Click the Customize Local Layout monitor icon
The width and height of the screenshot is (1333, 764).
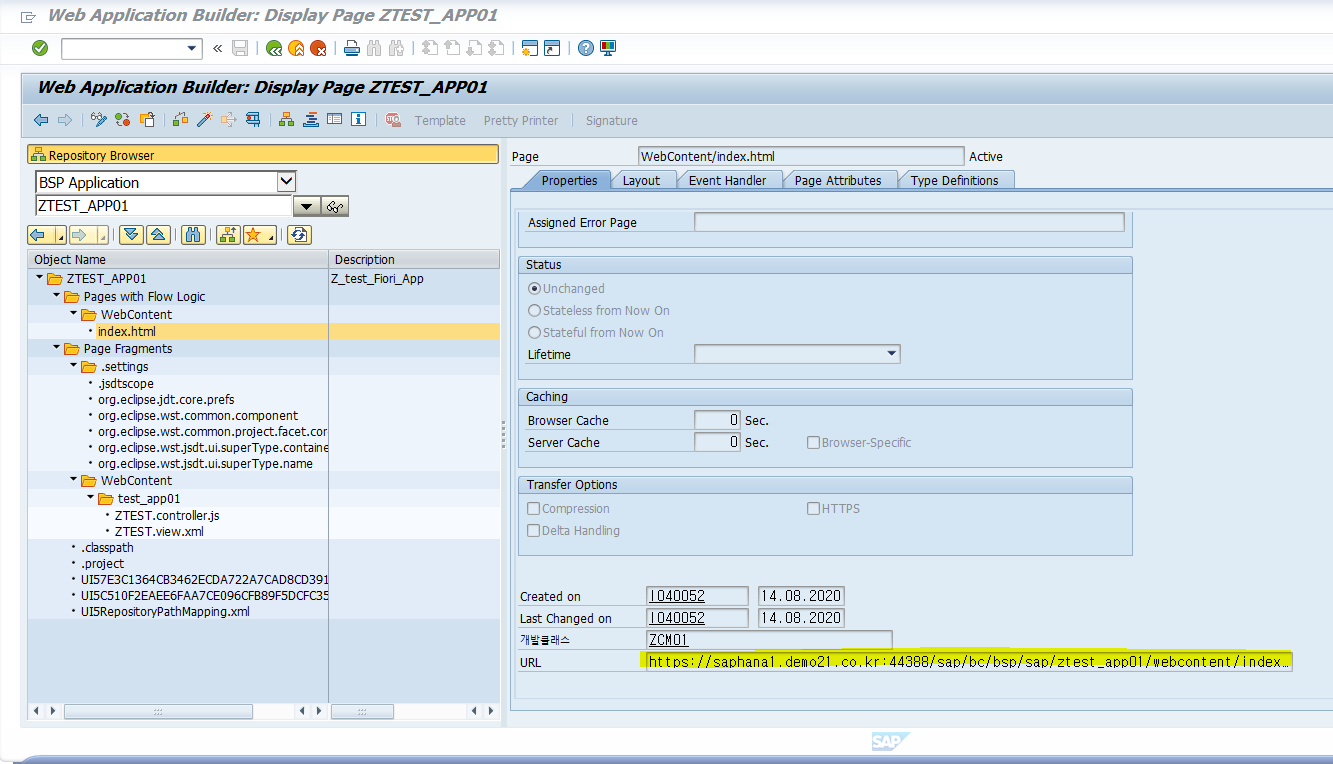608,48
